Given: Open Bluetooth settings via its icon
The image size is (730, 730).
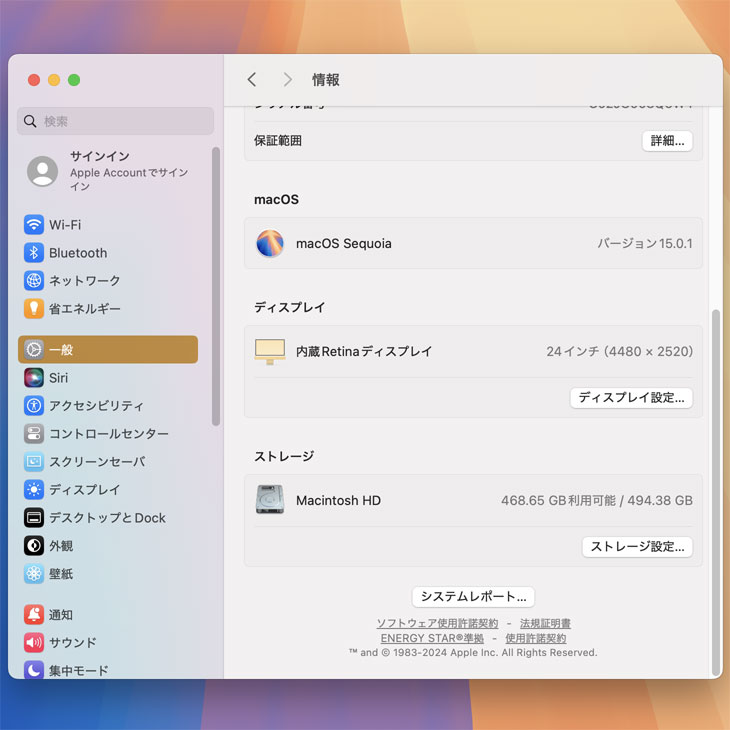Looking at the screenshot, I should click(34, 253).
